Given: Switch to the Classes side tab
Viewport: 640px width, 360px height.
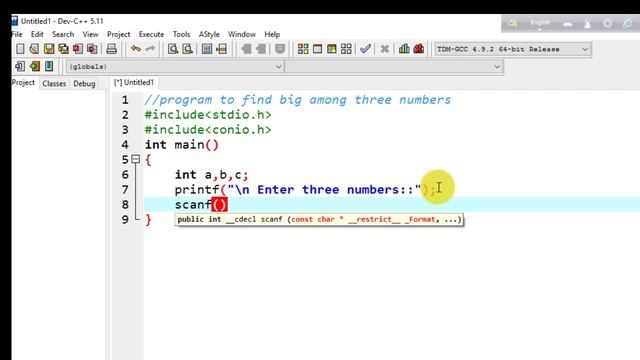Looking at the screenshot, I should 54,83.
